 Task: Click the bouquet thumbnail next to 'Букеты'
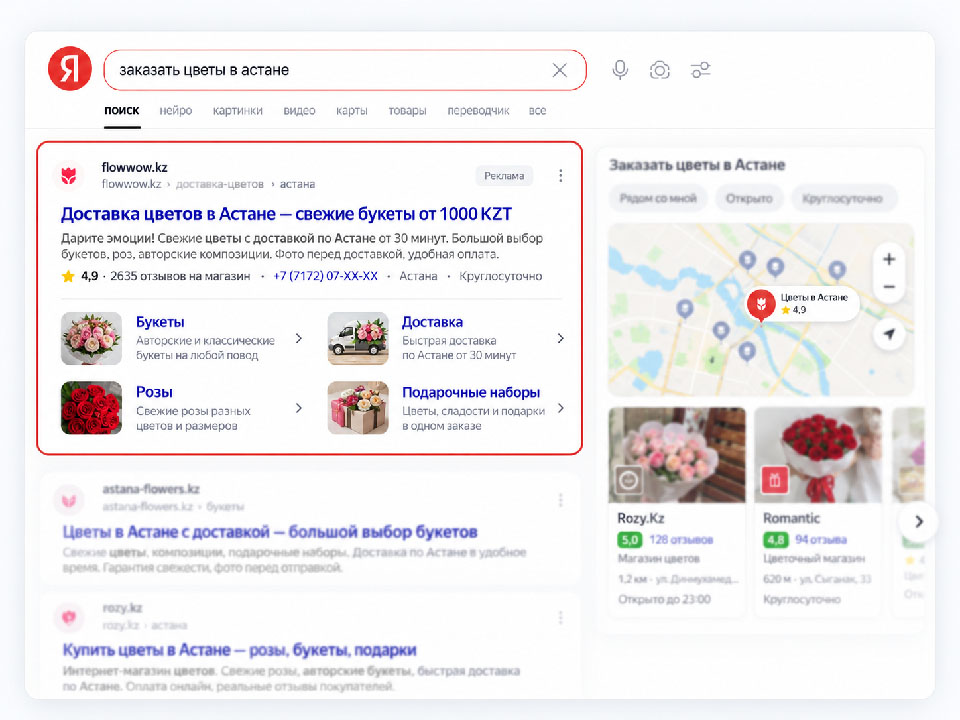tap(91, 339)
